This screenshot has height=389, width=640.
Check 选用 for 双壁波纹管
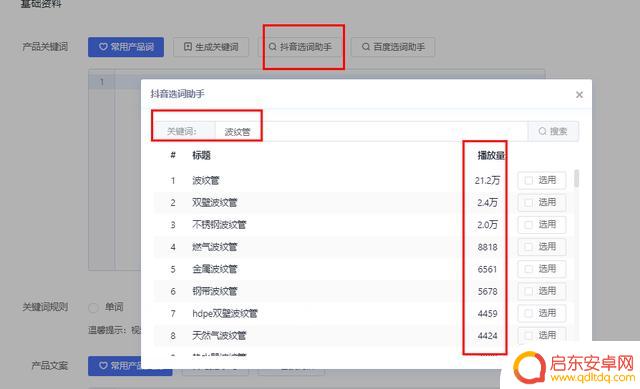pos(542,202)
